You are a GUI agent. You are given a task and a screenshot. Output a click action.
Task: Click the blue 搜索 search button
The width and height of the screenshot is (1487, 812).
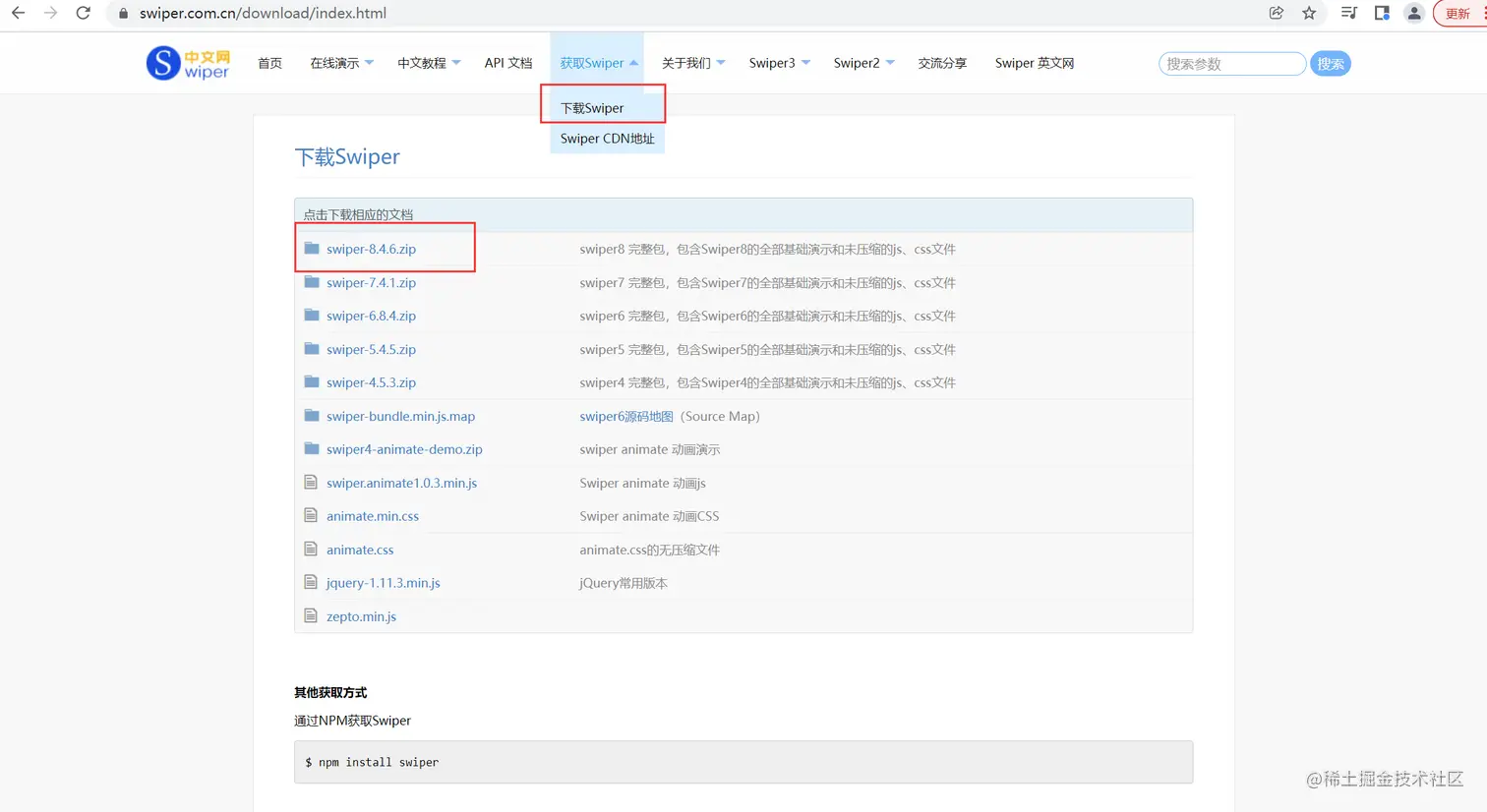1331,64
